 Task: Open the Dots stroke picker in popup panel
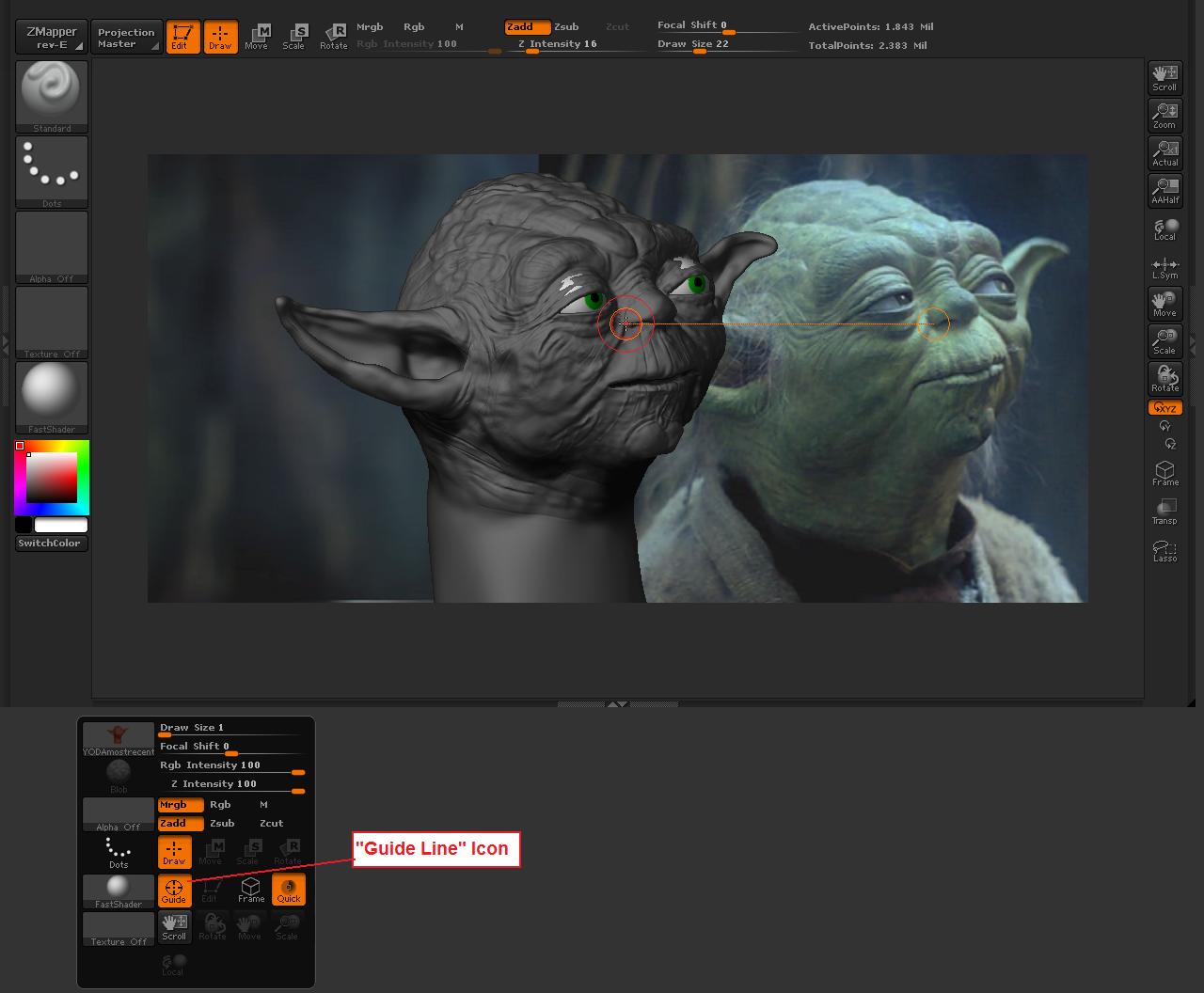pos(119,853)
